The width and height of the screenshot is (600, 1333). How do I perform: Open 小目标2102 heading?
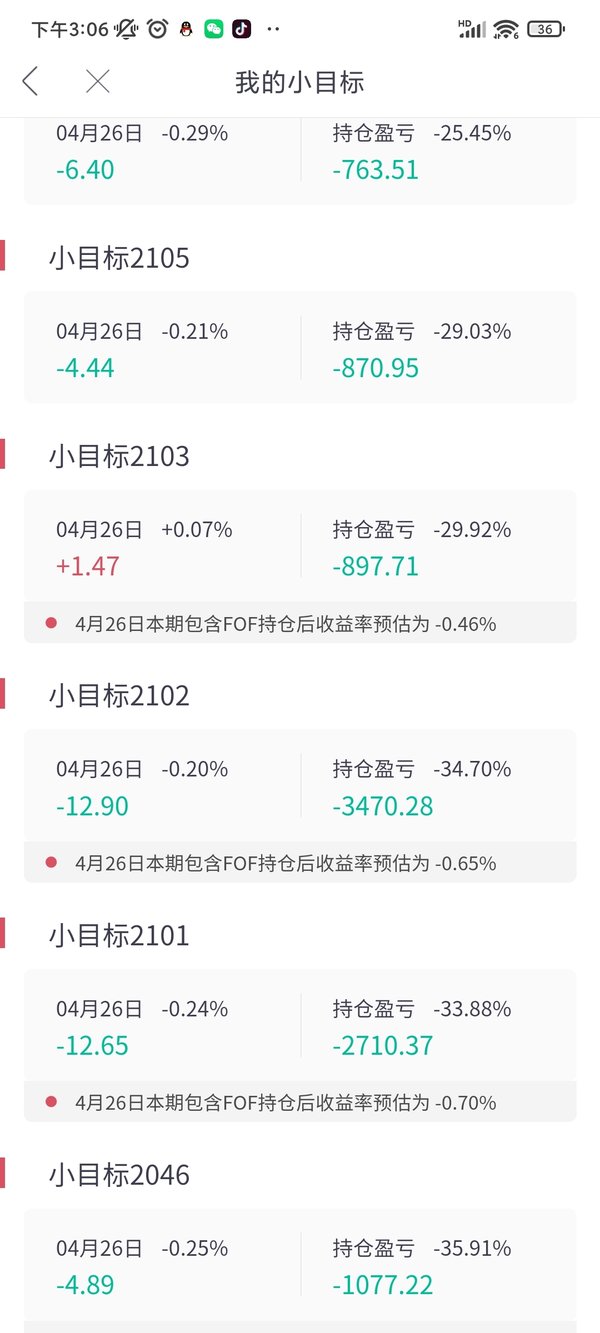coord(119,696)
